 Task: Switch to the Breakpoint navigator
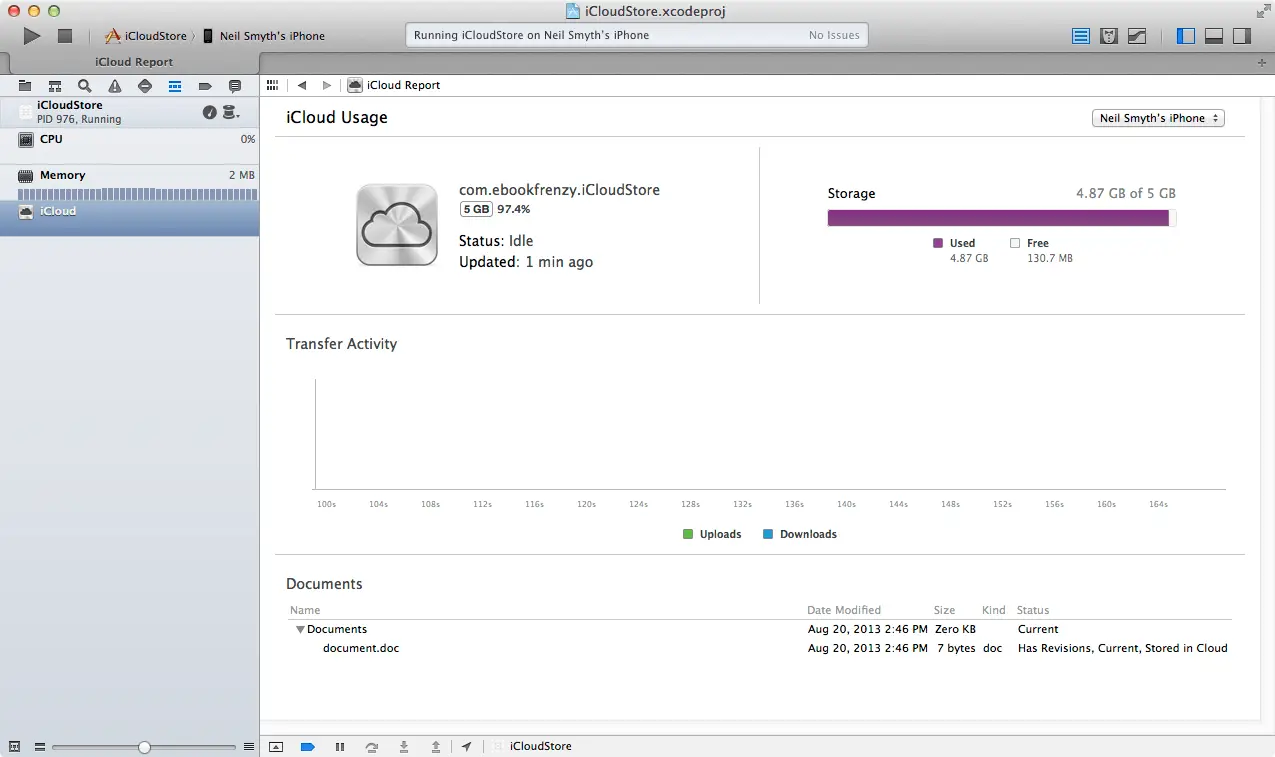tap(205, 86)
